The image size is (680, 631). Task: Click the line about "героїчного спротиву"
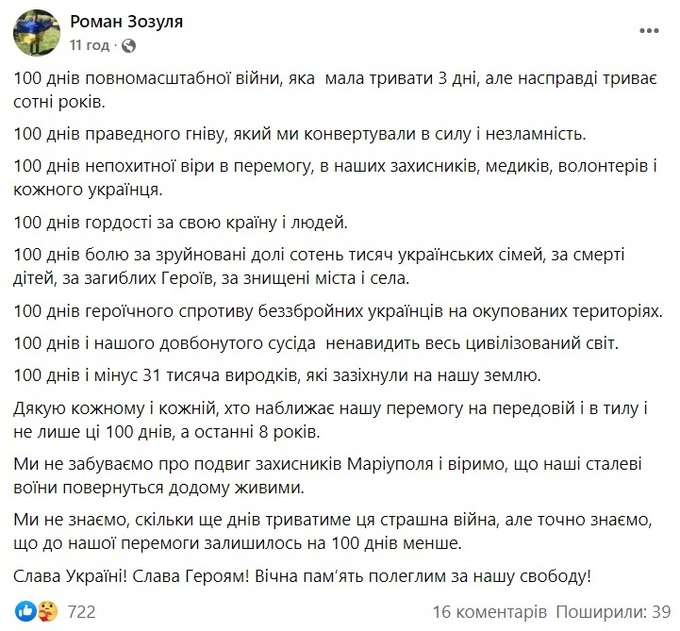coord(340,311)
